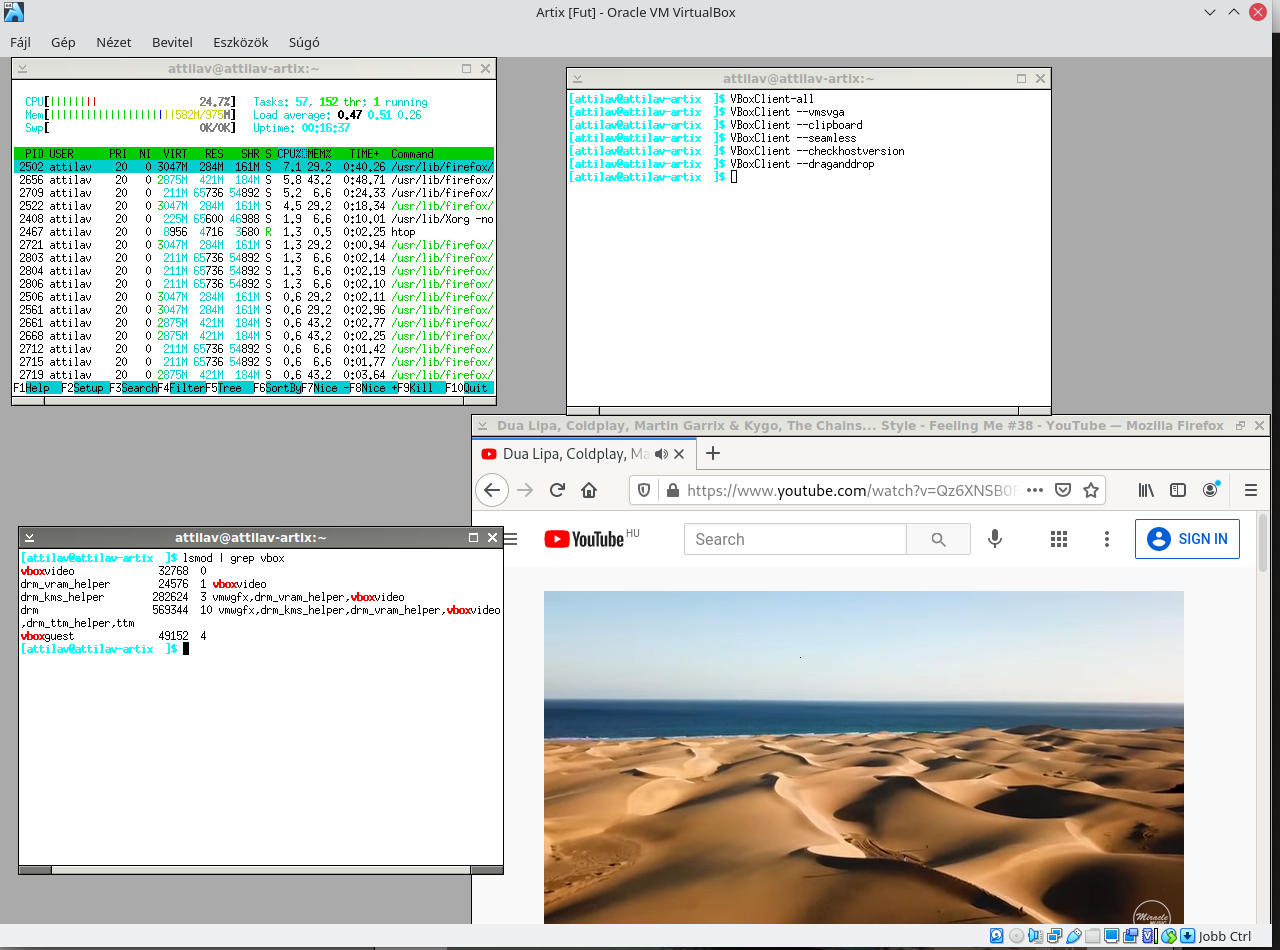Mute the tab via speaker icon

661,454
